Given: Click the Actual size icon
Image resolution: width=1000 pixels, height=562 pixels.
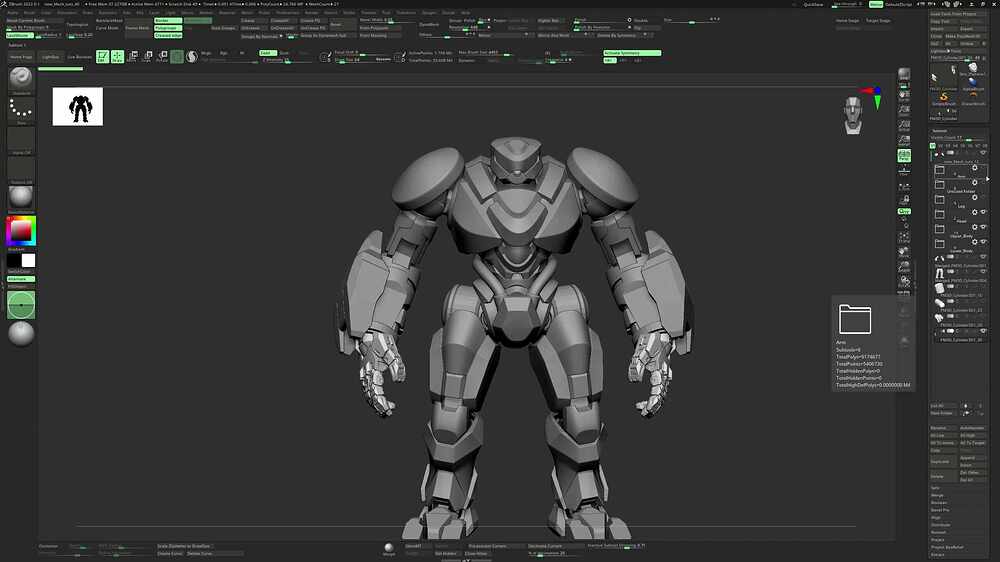Looking at the screenshot, I should click(x=904, y=125).
